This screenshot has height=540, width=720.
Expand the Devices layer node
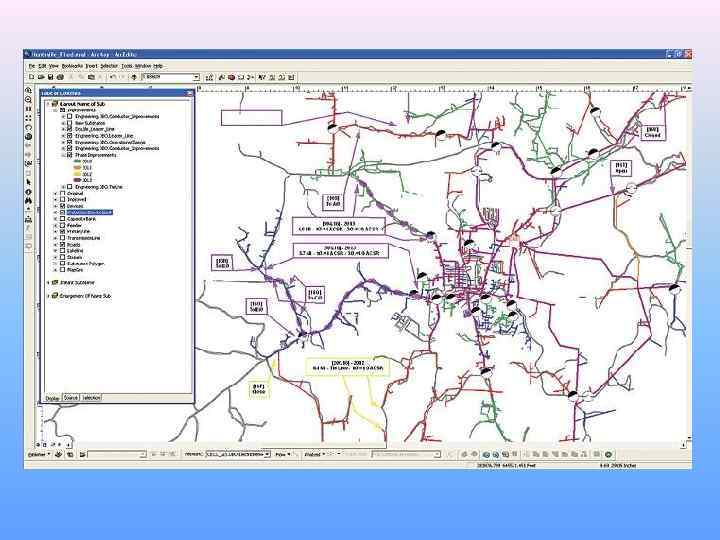point(56,206)
